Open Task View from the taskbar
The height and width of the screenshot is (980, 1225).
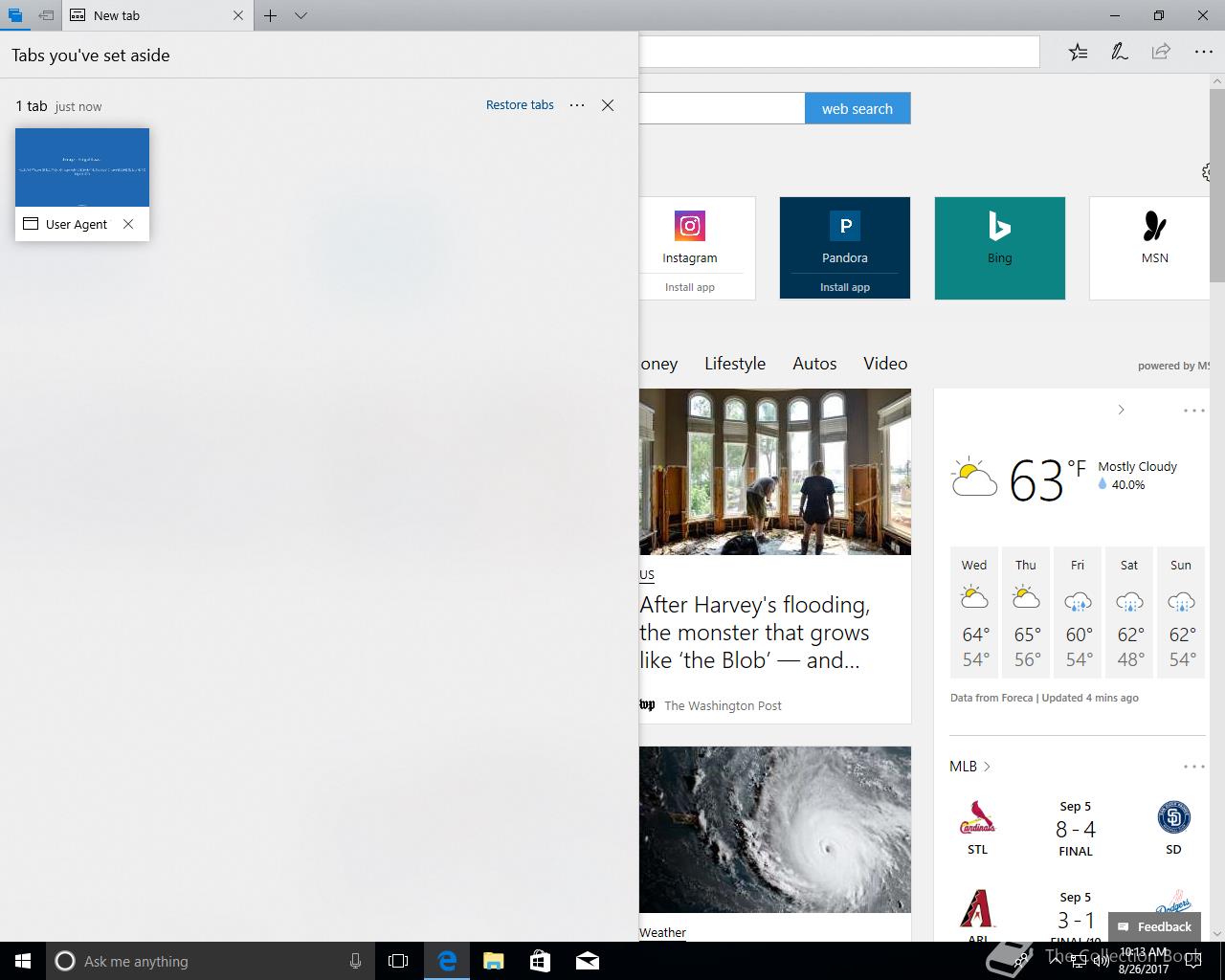click(x=398, y=961)
